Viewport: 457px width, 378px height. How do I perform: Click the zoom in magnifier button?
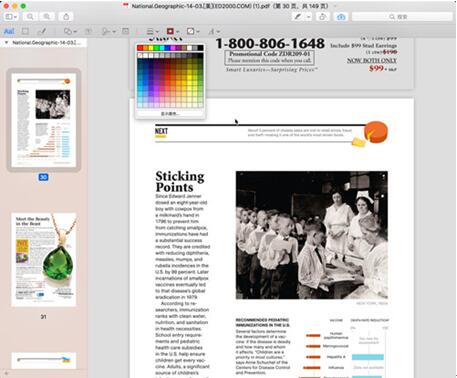point(47,17)
